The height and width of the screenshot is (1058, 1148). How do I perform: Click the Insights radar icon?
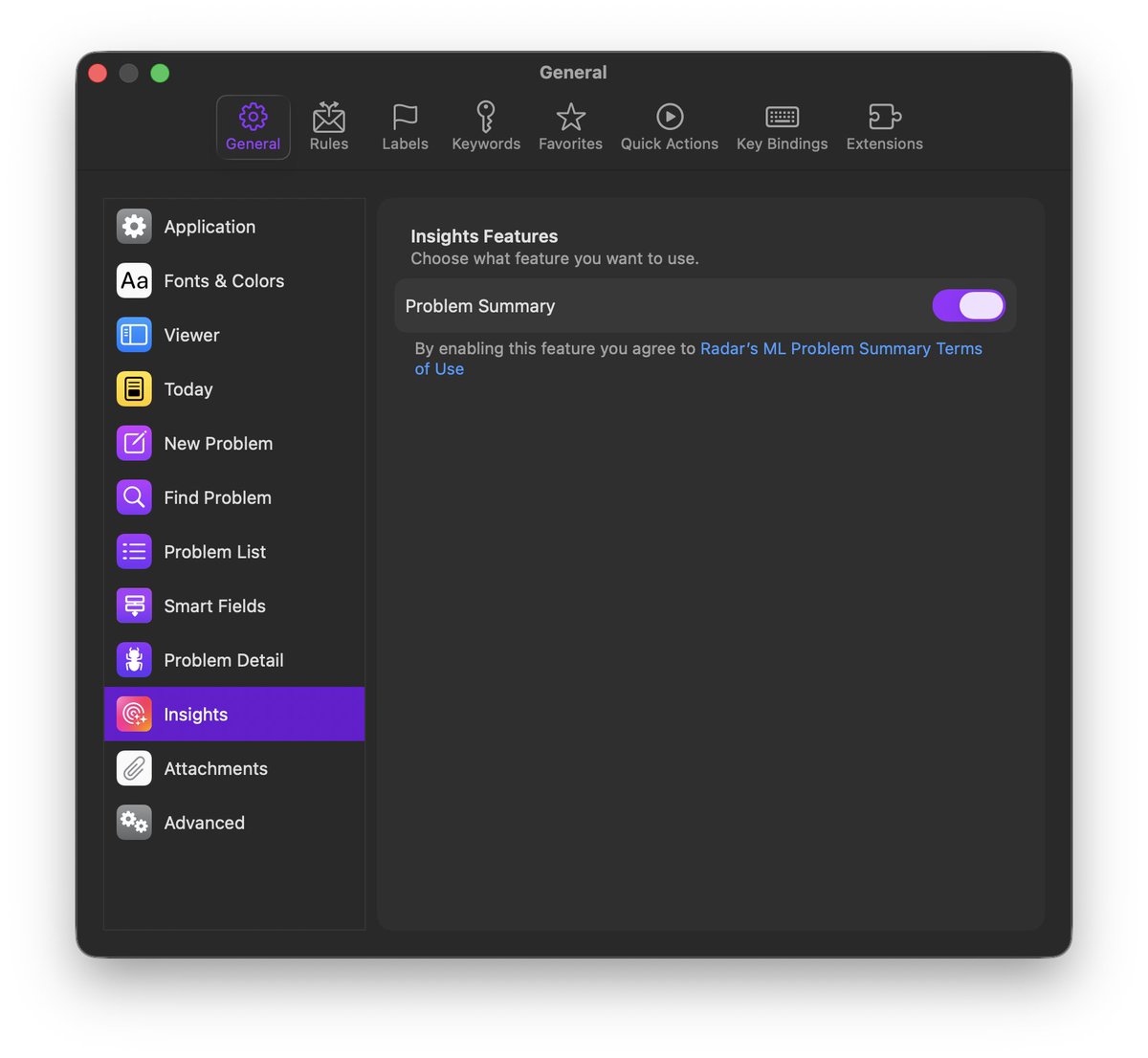pos(134,715)
